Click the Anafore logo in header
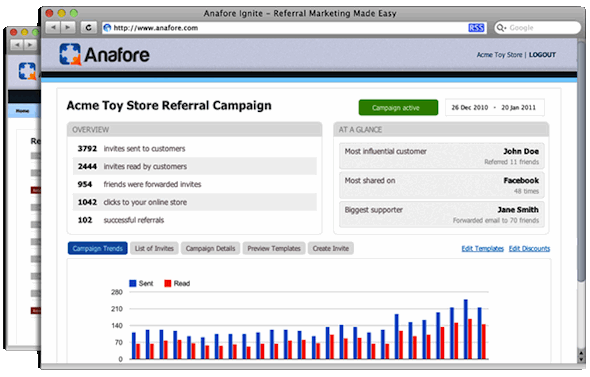590x377 pixels. point(105,55)
